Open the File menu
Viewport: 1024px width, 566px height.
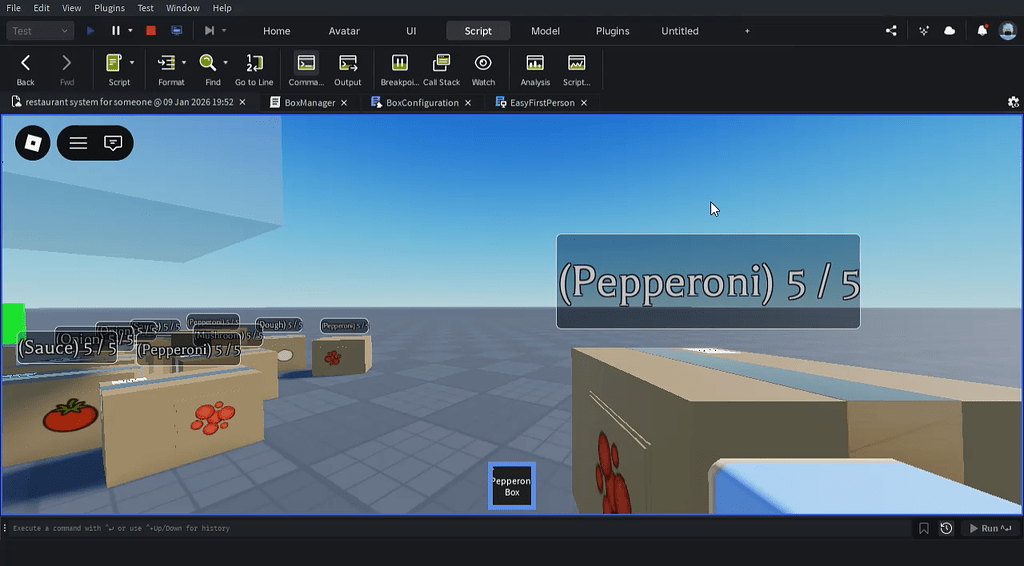[13, 8]
